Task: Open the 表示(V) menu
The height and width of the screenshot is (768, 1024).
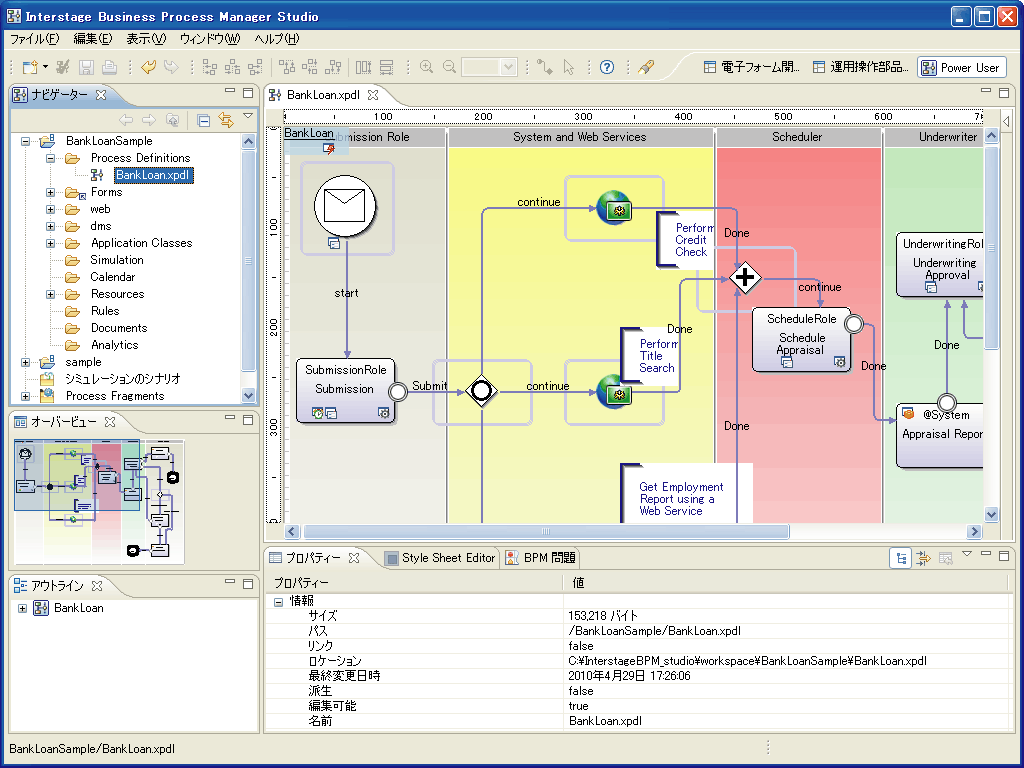Action: (x=146, y=39)
